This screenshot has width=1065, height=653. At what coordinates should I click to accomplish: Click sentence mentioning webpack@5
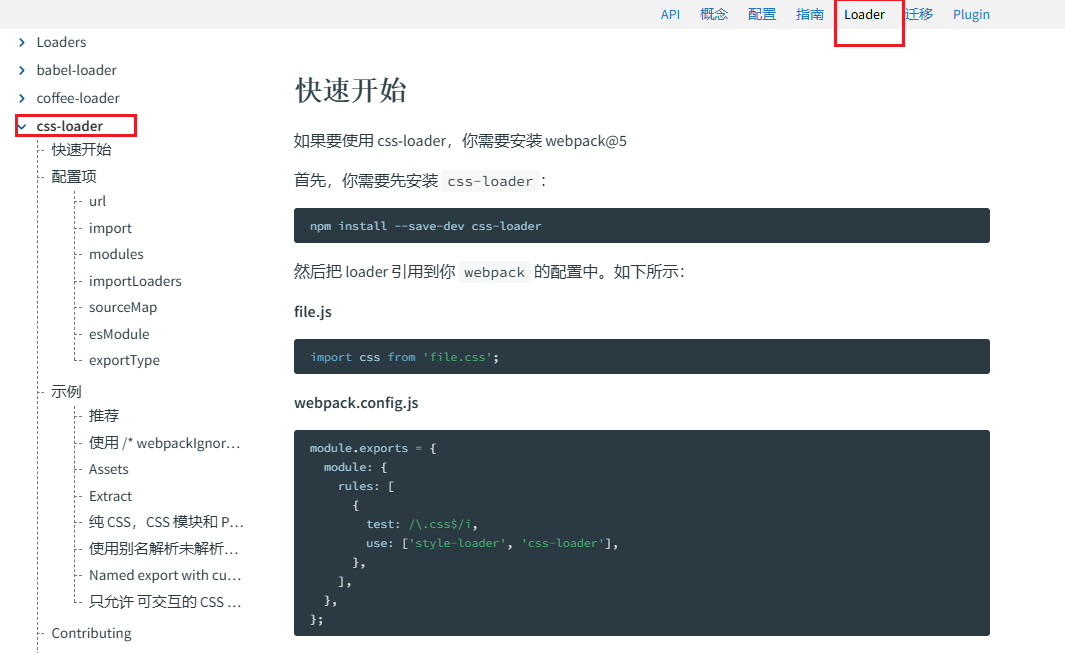[x=460, y=141]
